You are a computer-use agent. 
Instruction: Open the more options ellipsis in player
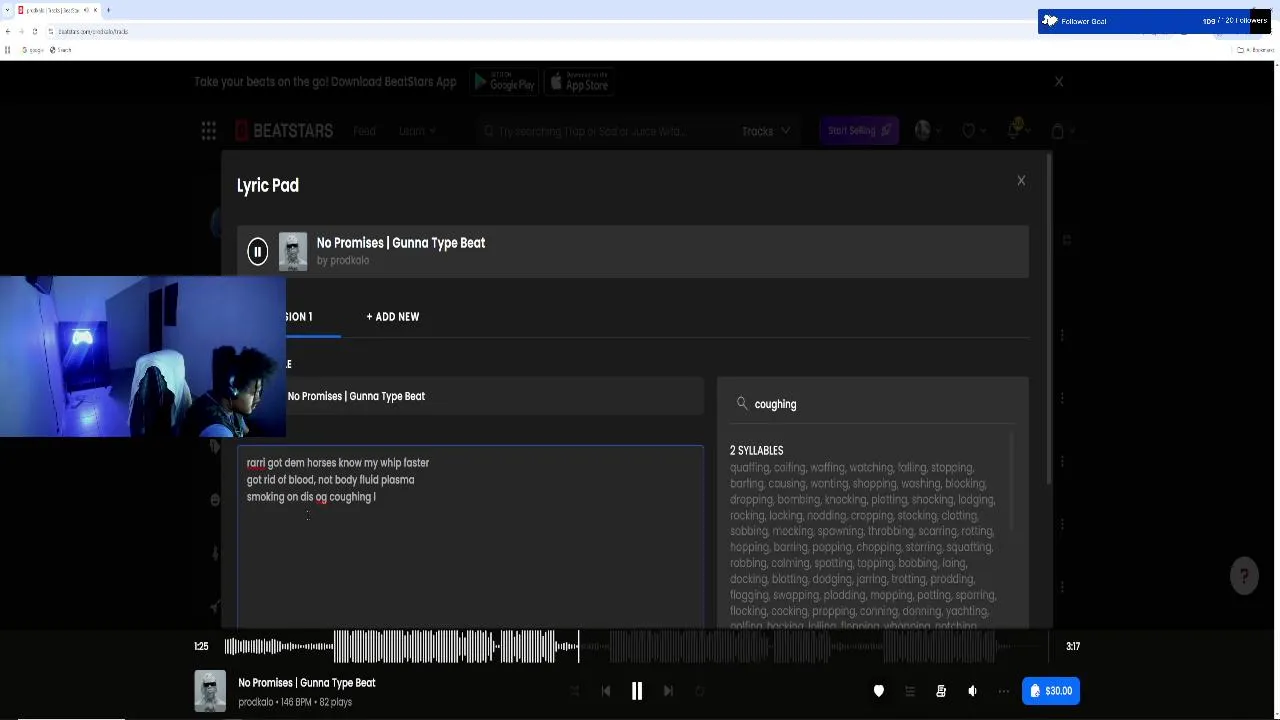[x=1003, y=691]
